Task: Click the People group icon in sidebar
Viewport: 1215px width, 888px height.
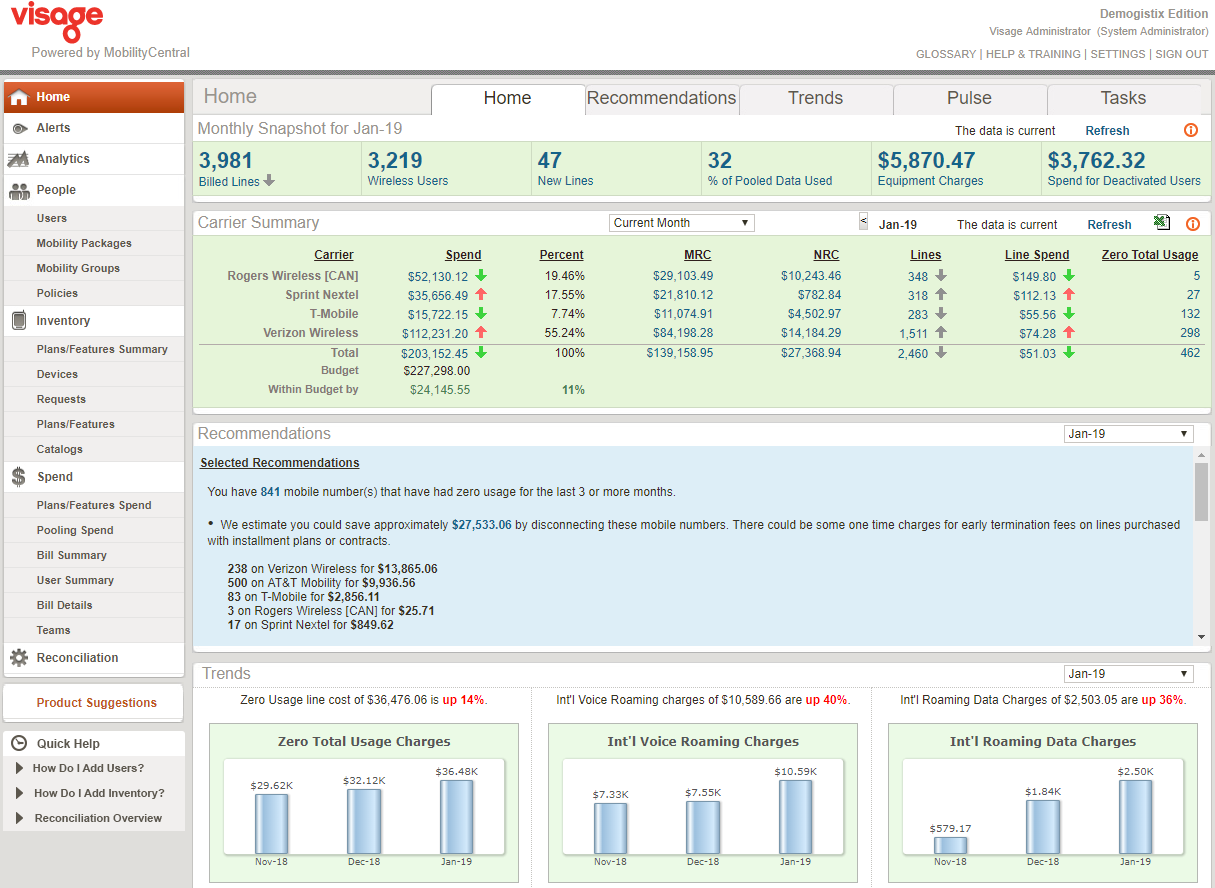Action: (19, 190)
